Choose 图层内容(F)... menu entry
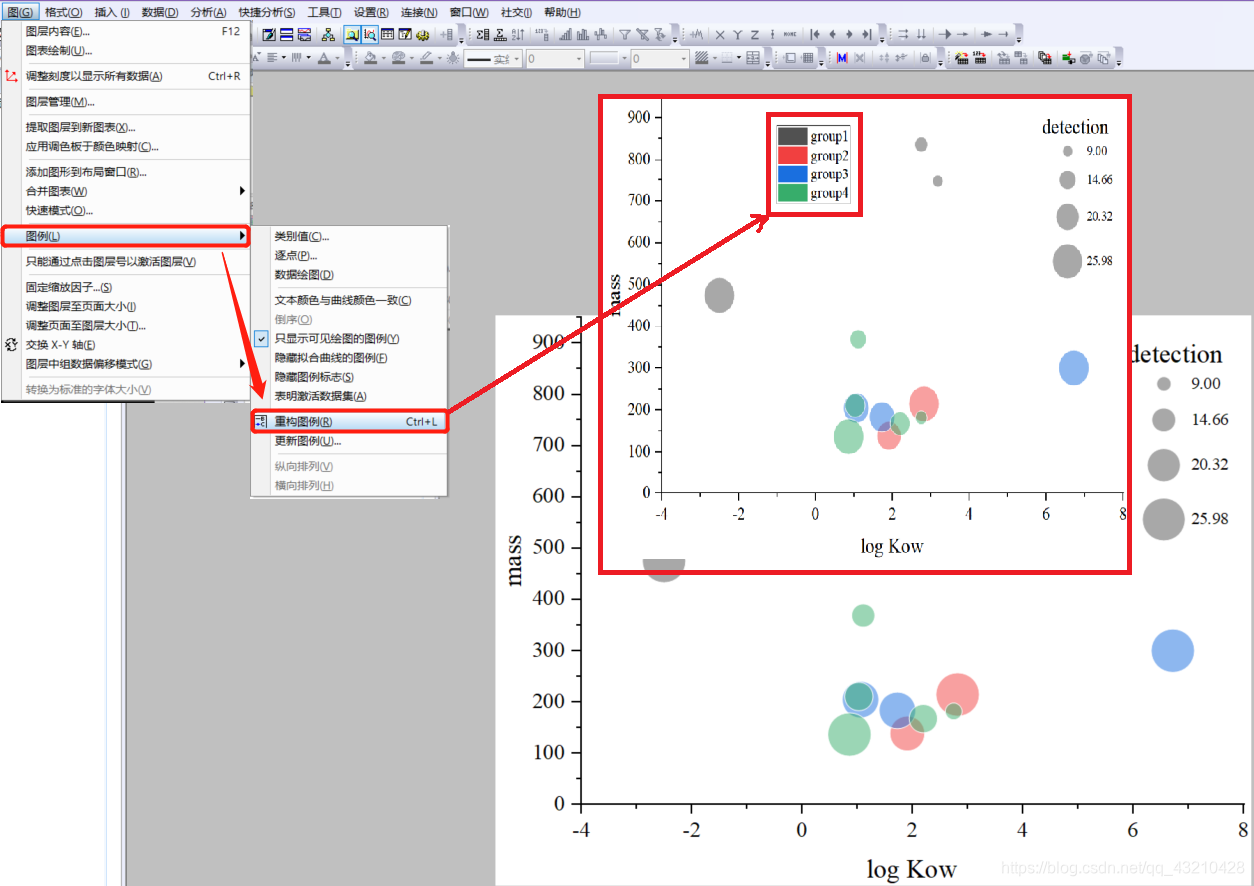The width and height of the screenshot is (1254, 886). coord(125,31)
